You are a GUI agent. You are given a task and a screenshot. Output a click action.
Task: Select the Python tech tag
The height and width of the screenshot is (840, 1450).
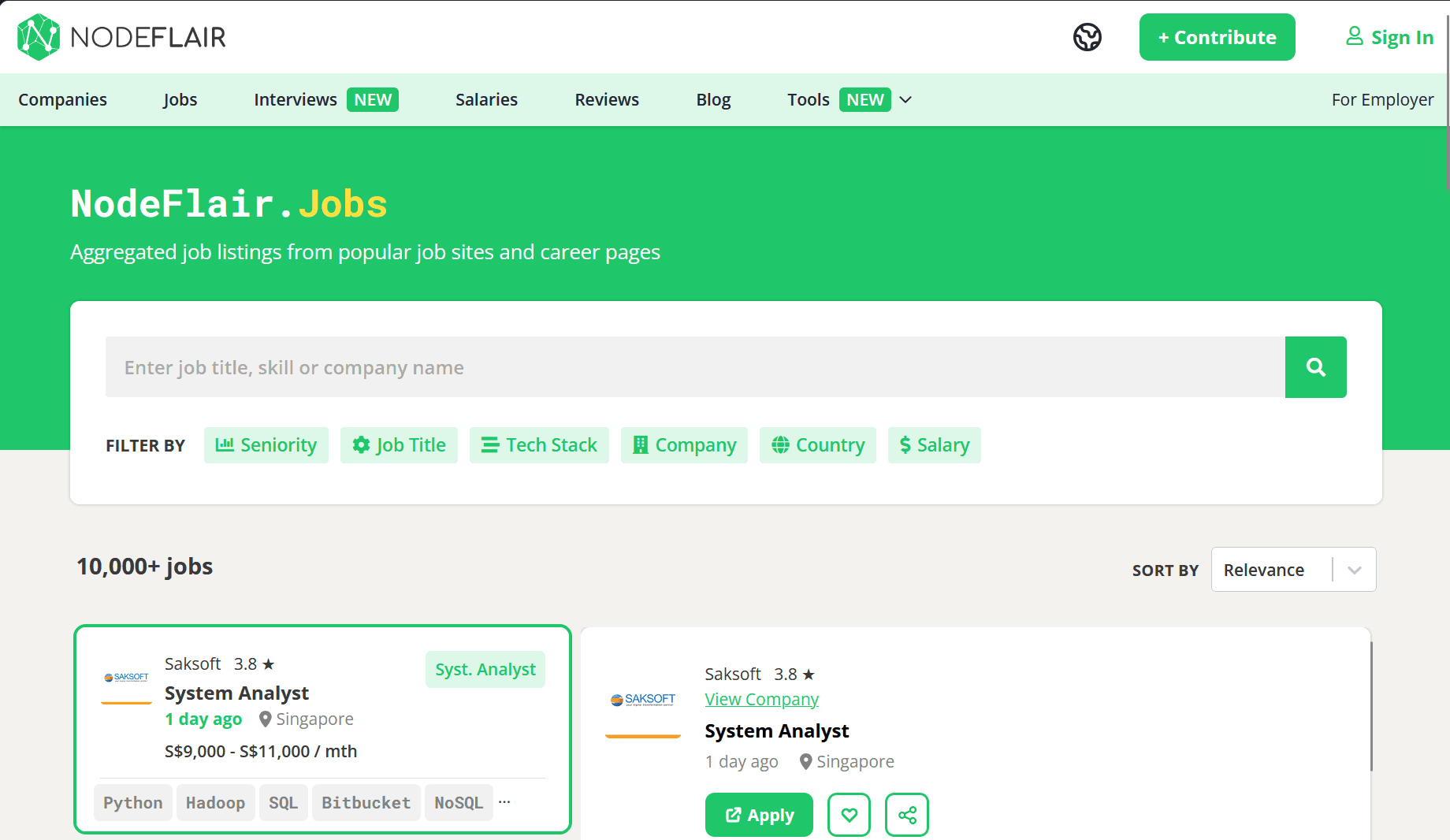(x=133, y=802)
